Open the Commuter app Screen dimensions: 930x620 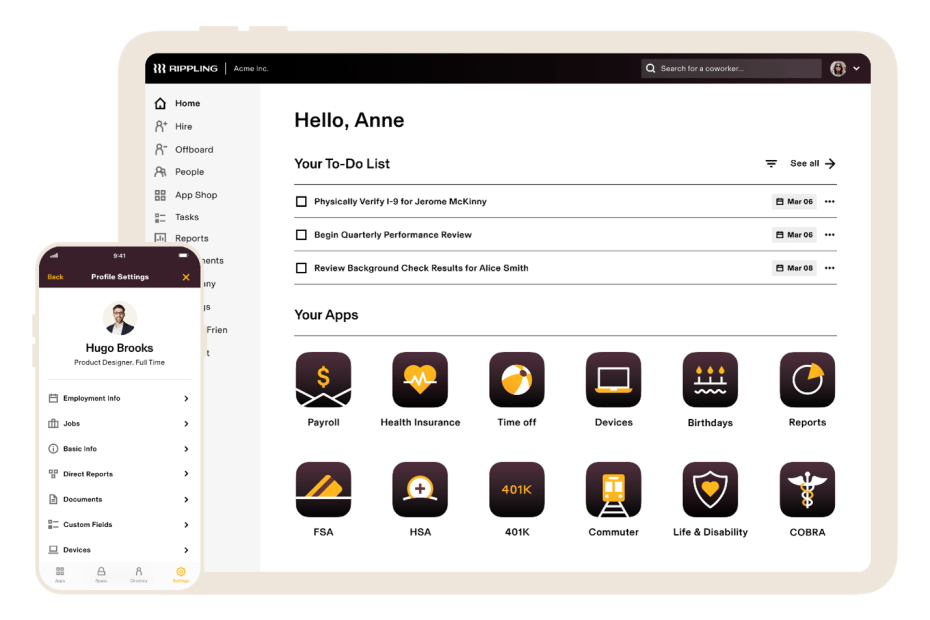(x=613, y=489)
